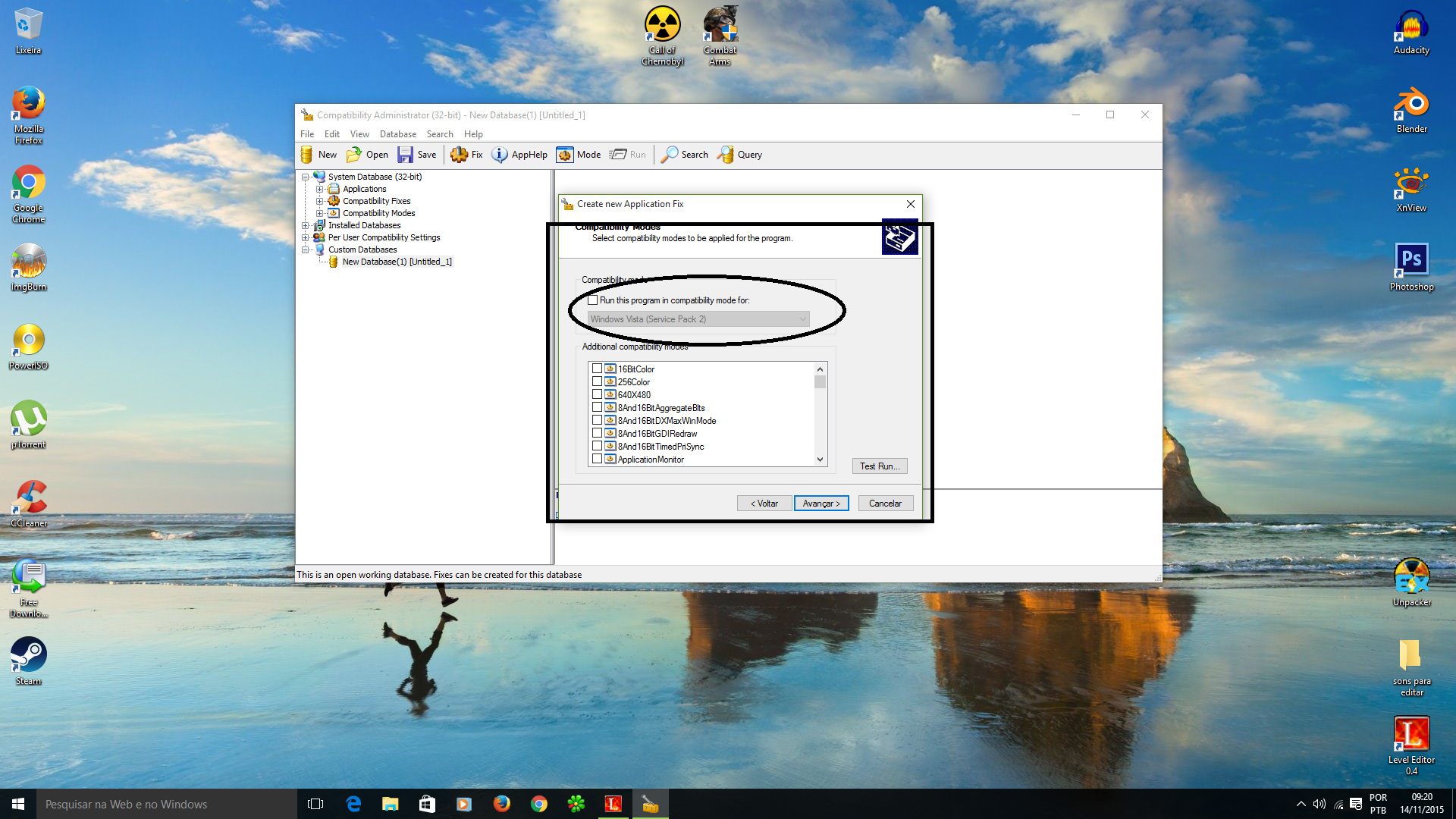Click the Search toolbar icon
This screenshot has height=819, width=1456.
pos(670,155)
